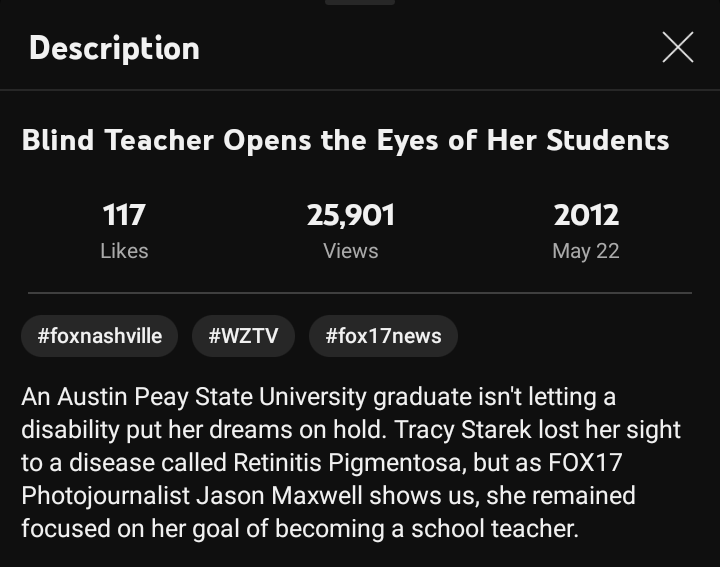720x567 pixels.
Task: Open the #fox17news hashtag
Action: [x=383, y=336]
